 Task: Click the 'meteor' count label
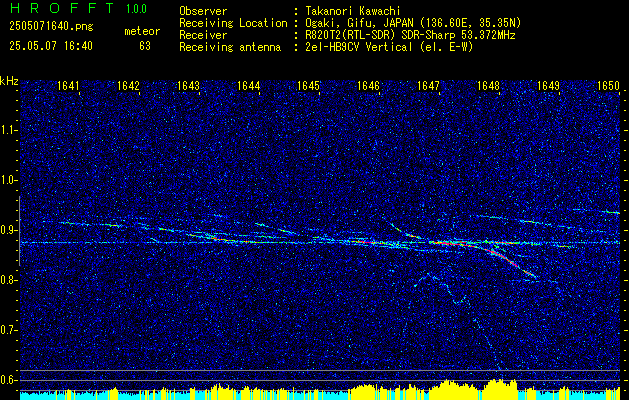point(142,31)
